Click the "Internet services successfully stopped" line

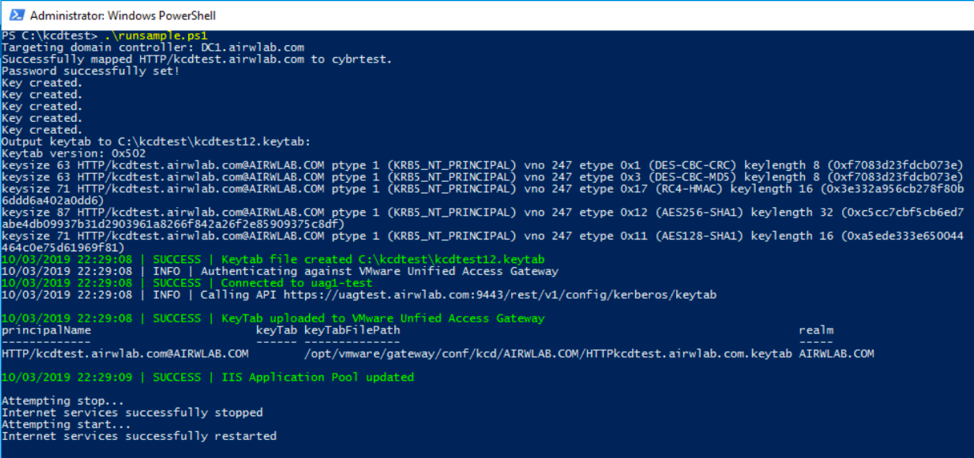[x=133, y=412]
